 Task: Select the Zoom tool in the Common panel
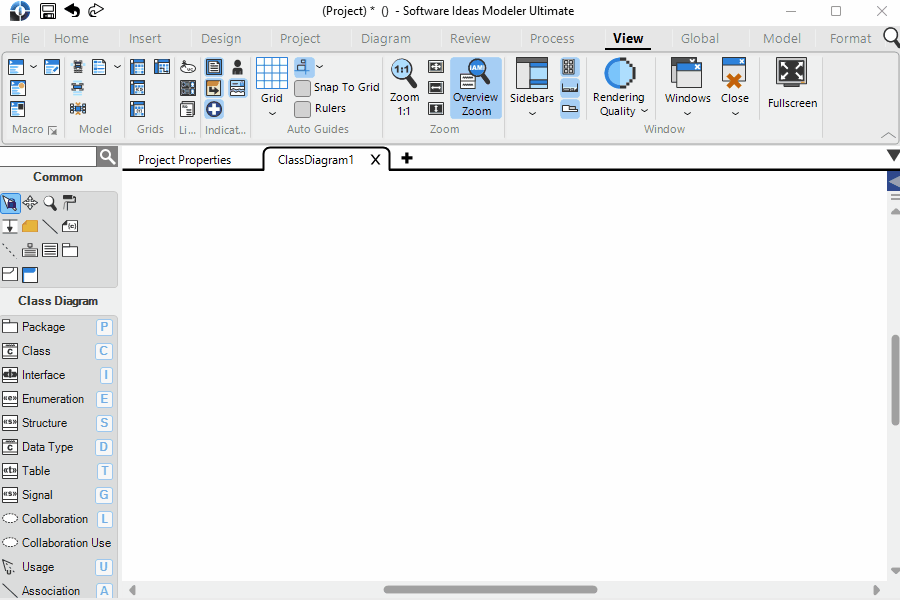(x=49, y=202)
